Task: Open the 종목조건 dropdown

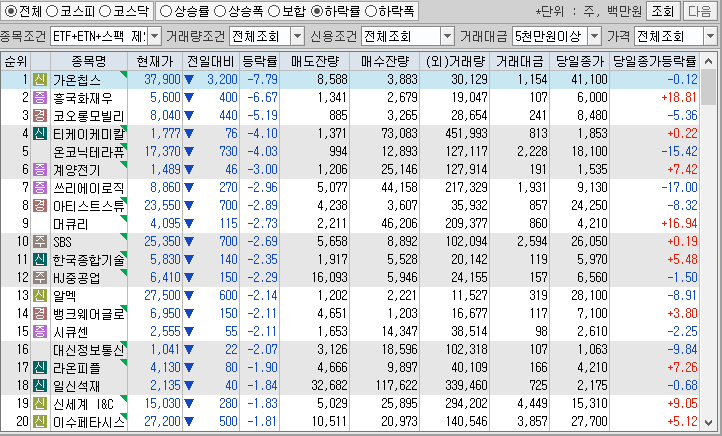Action: (x=154, y=36)
